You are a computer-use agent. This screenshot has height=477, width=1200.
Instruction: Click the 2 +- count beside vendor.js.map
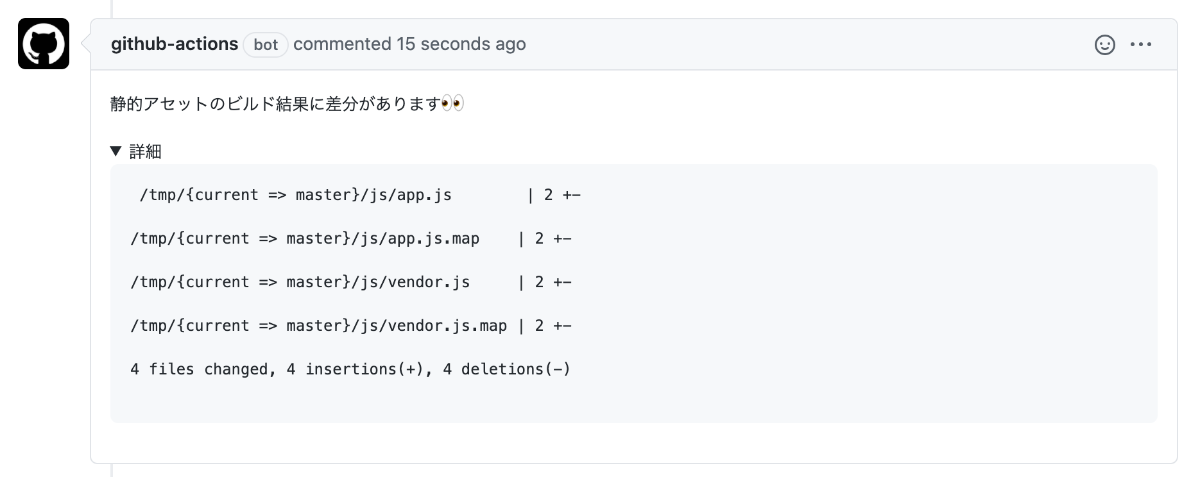(x=553, y=326)
